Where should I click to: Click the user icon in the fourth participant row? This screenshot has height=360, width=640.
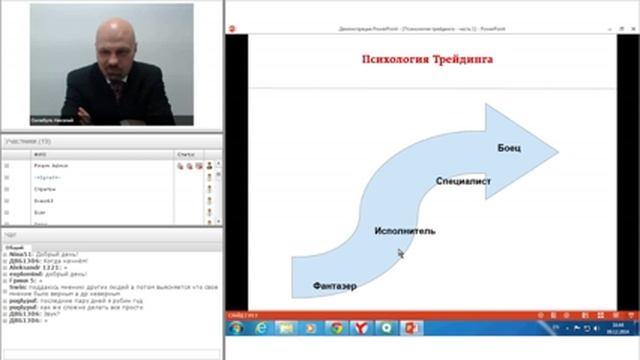pyautogui.click(x=209, y=201)
